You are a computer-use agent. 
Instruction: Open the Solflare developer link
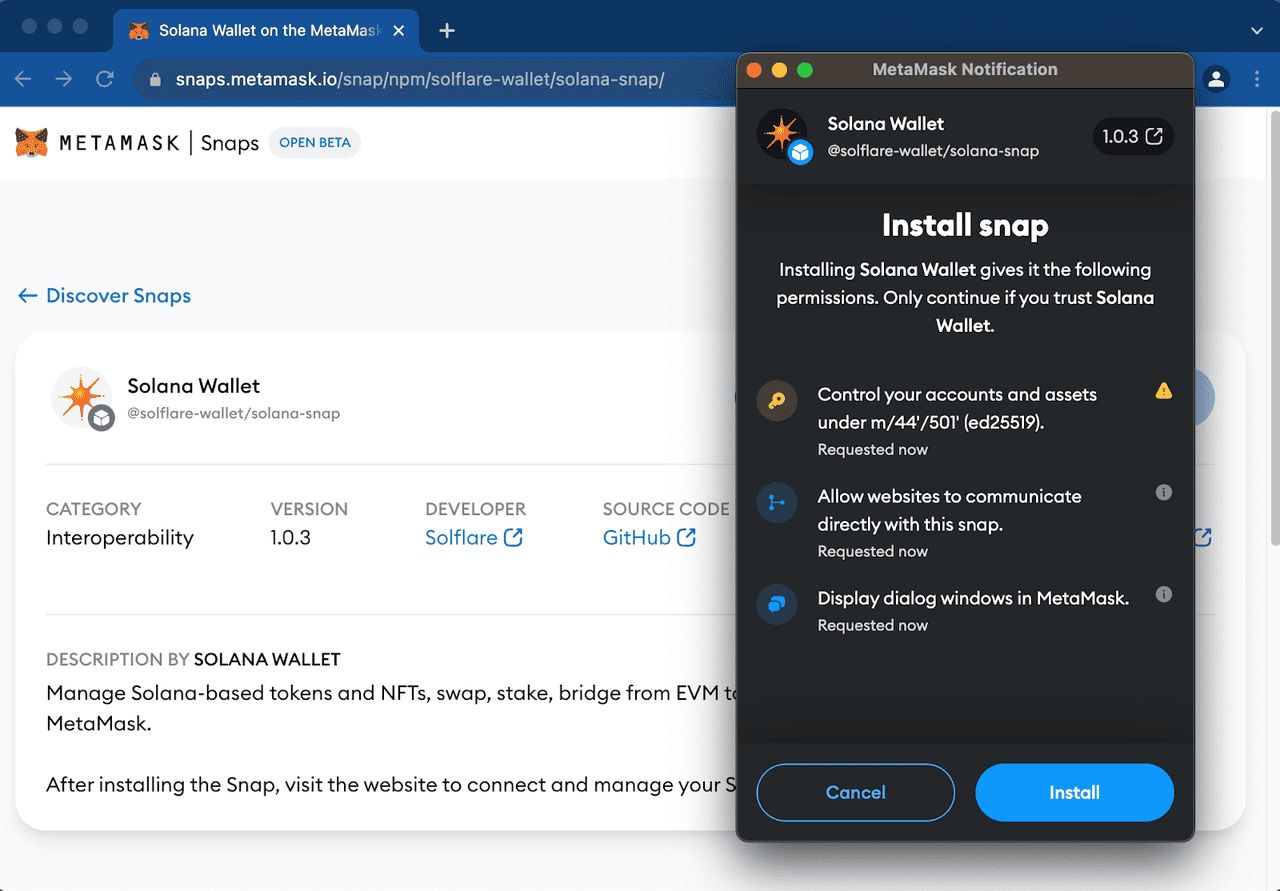pyautogui.click(x=473, y=538)
